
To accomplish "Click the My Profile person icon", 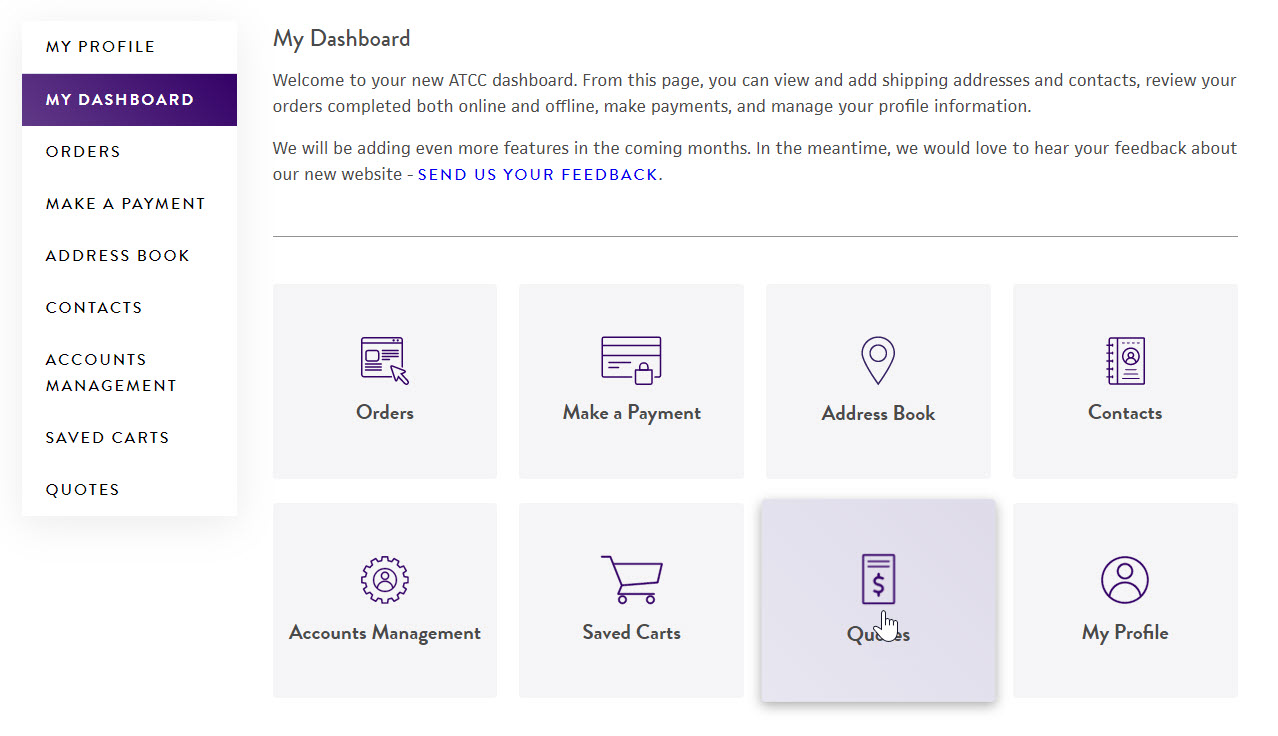I will click(x=1125, y=580).
